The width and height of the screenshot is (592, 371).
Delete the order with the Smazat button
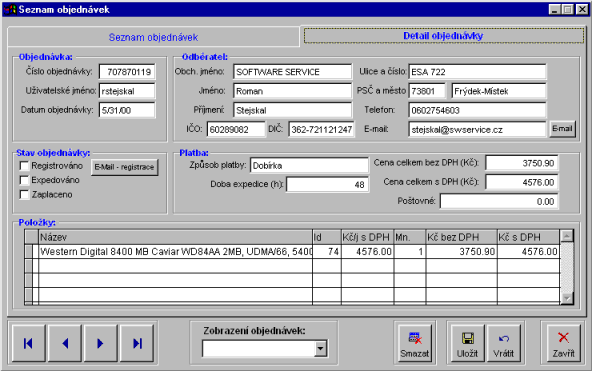point(414,344)
